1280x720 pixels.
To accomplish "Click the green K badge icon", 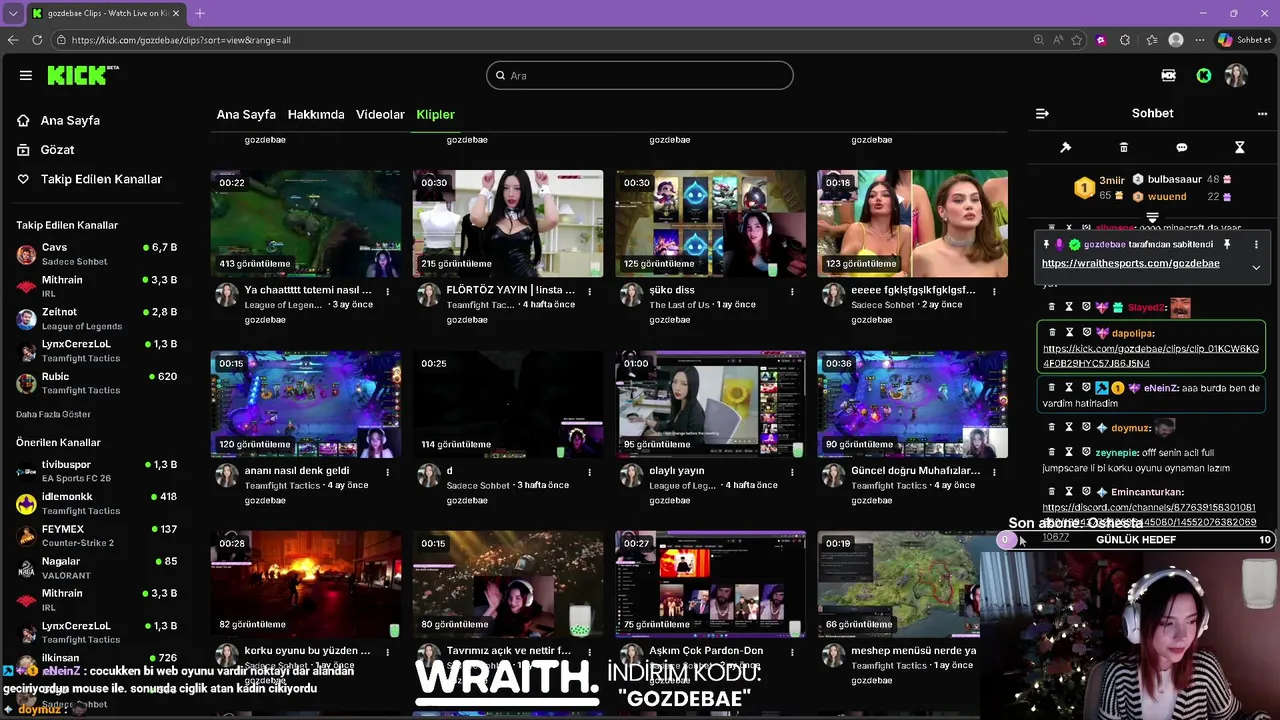I will tap(1204, 75).
